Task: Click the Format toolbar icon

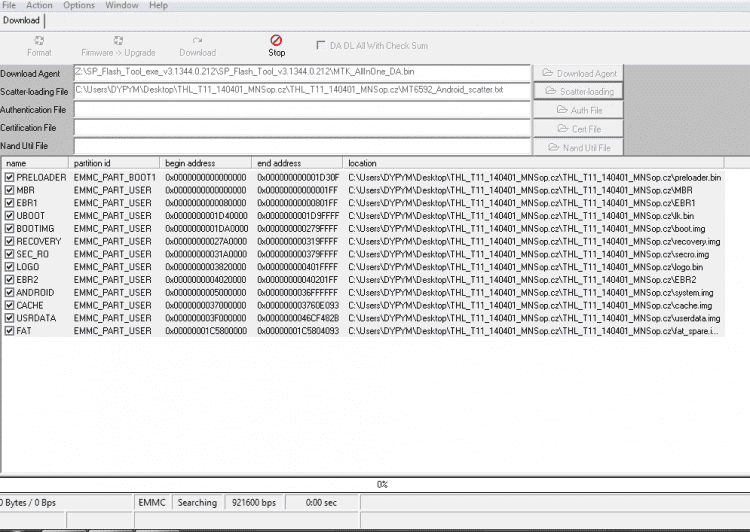Action: (x=39, y=41)
